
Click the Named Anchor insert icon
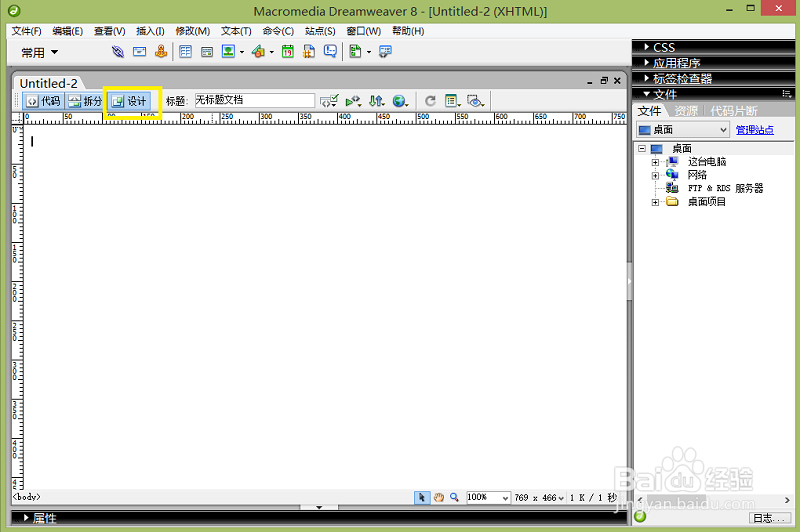[161, 52]
